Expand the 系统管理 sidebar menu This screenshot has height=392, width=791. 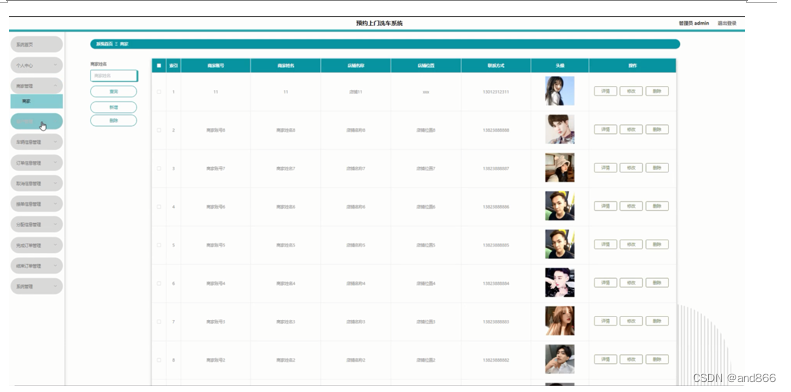click(36, 286)
